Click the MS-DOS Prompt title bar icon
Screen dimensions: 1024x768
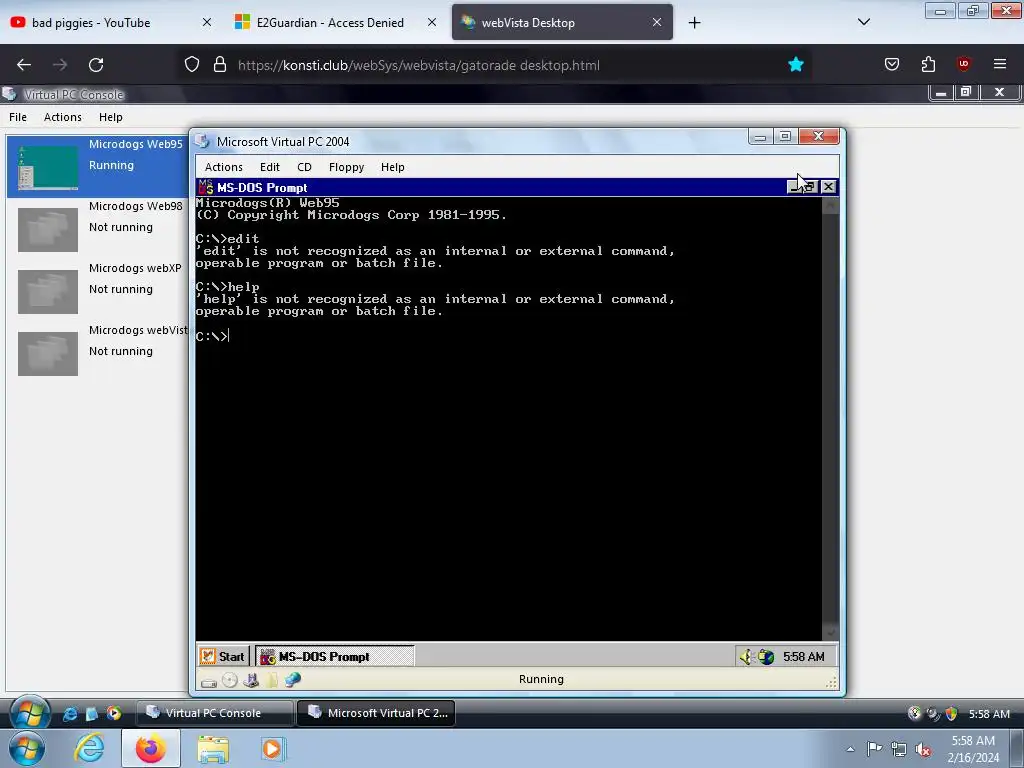coord(206,187)
